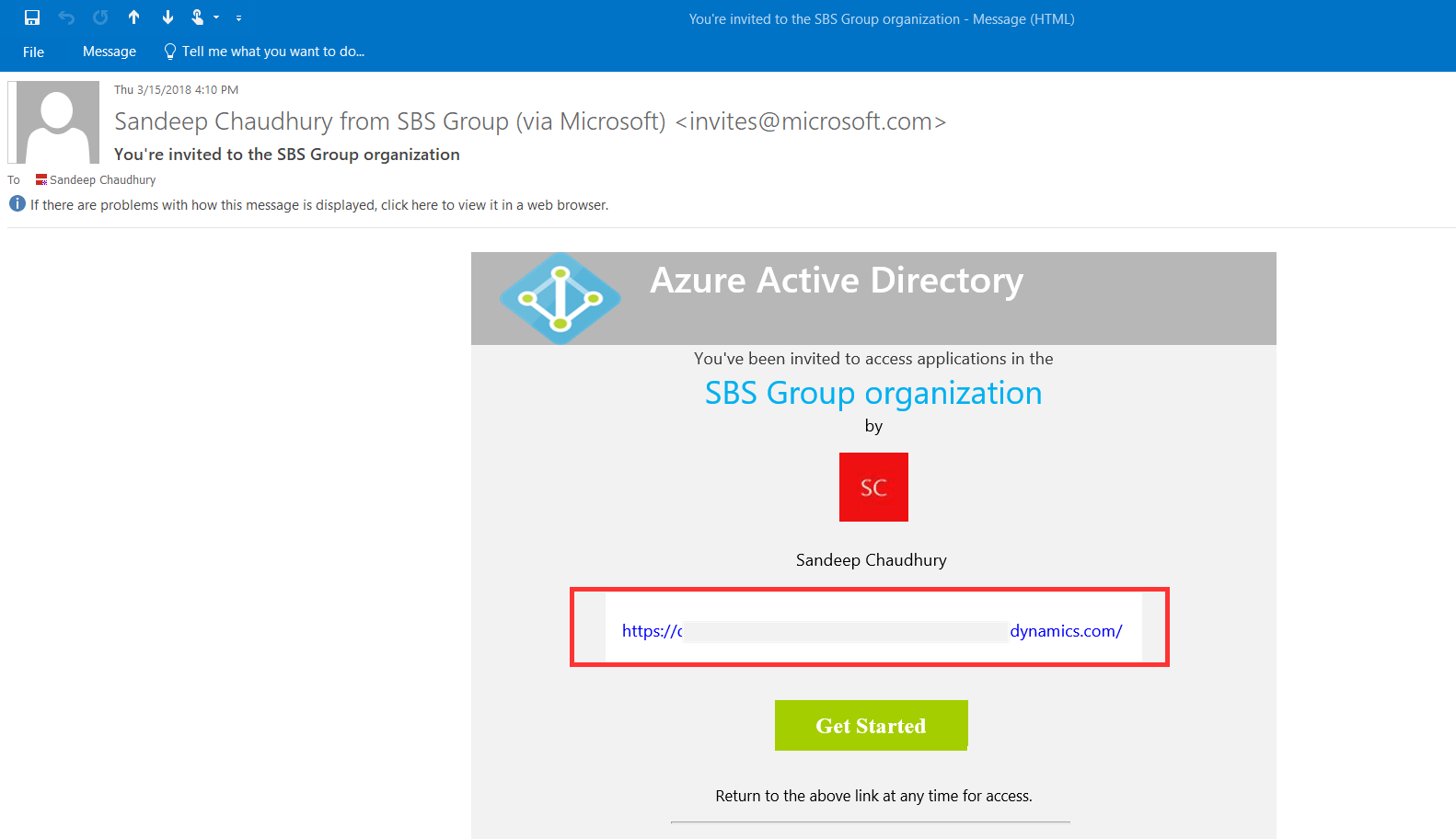The width and height of the screenshot is (1456, 839).
Task: Open the SBS Group organization link
Action: (872, 393)
